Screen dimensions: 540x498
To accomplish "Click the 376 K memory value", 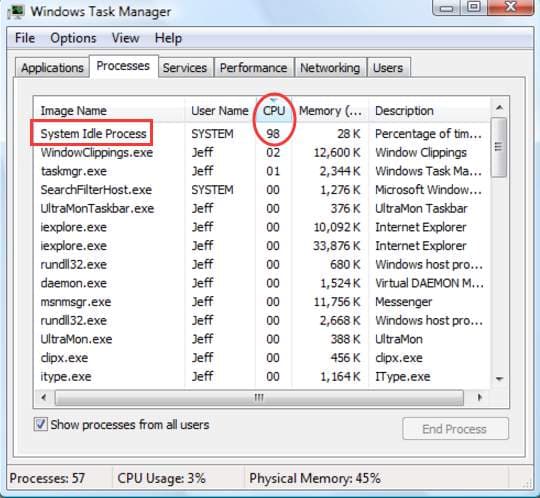I will (346, 208).
